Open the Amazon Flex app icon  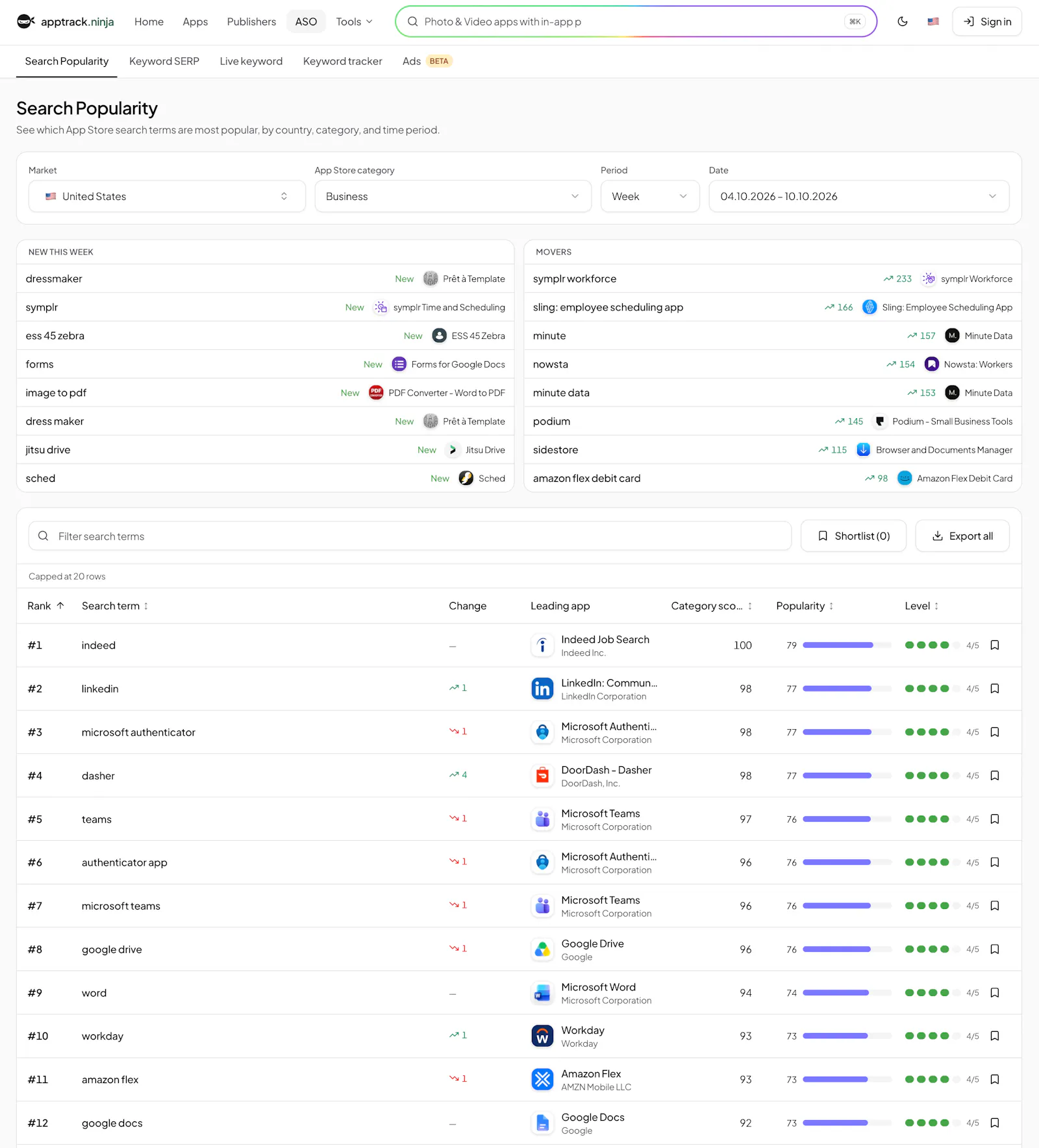coord(542,1080)
